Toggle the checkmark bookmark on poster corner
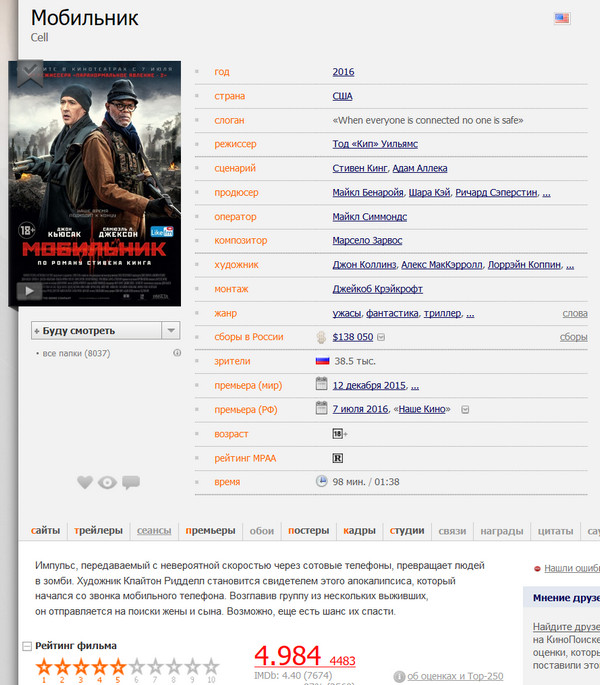 pyautogui.click(x=28, y=70)
